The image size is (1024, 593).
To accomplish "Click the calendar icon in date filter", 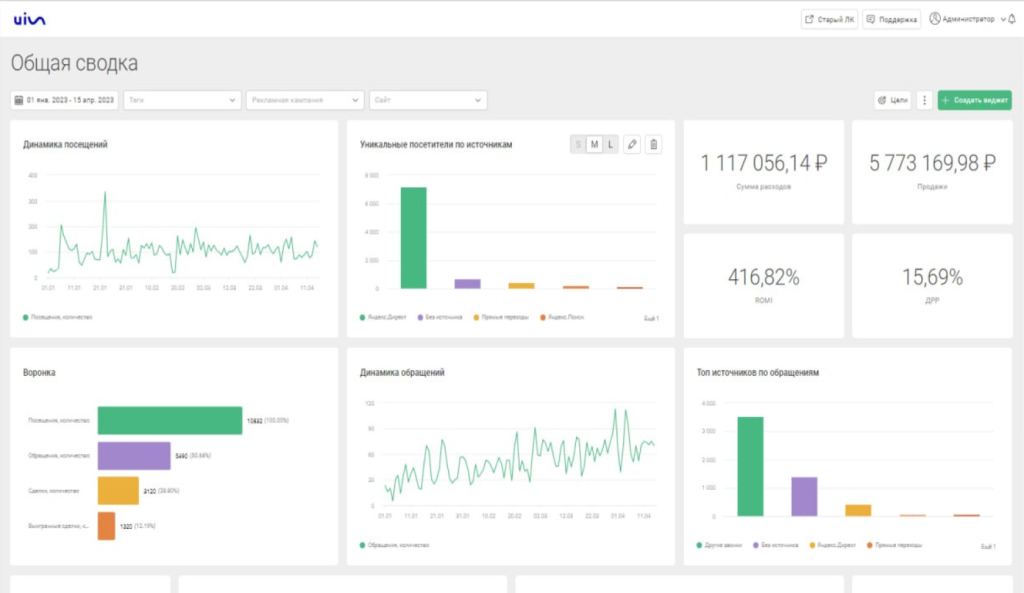I will click(19, 100).
